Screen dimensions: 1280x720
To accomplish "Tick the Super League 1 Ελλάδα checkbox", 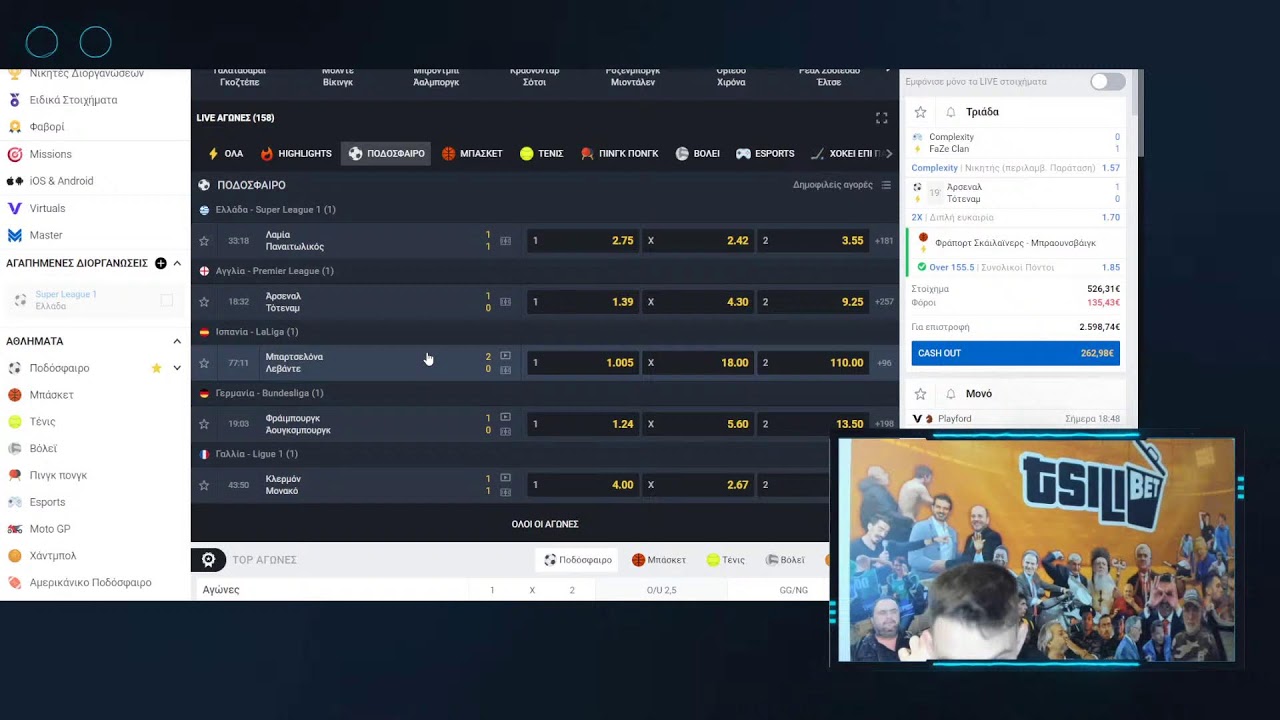I will pos(167,300).
